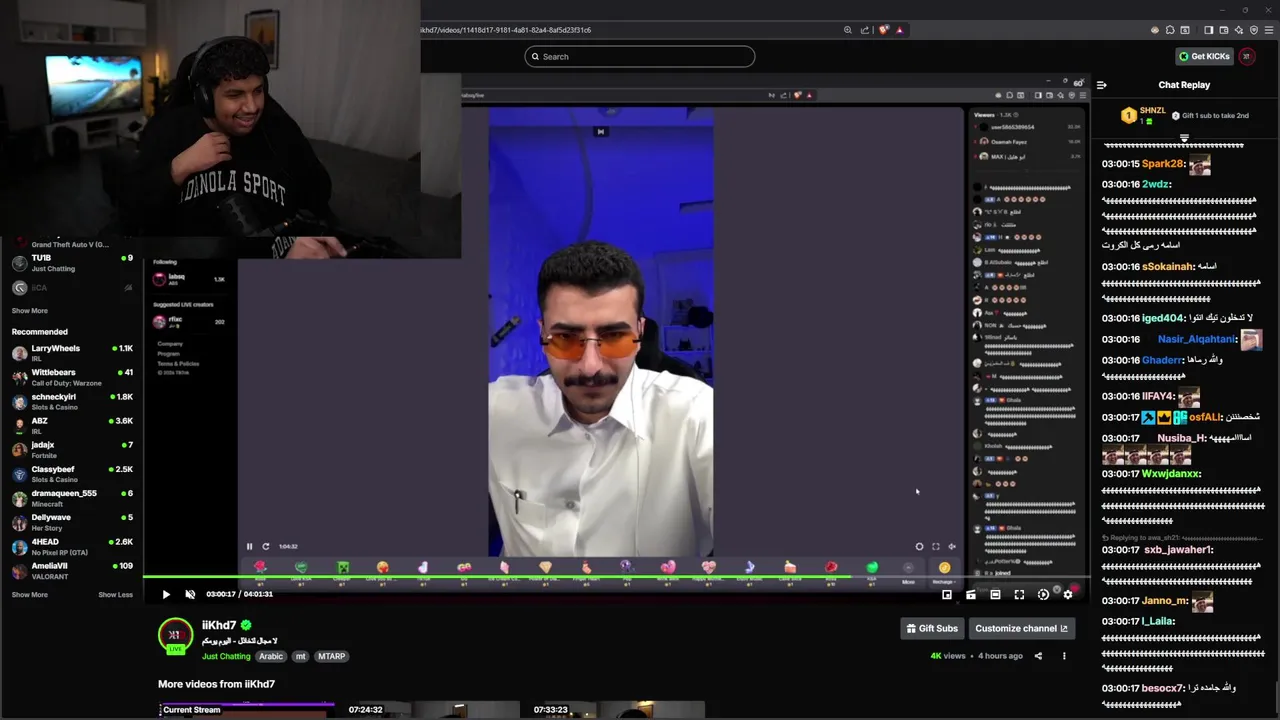The width and height of the screenshot is (1280, 720).
Task: Toggle fullscreen in the video player
Action: point(1019,594)
